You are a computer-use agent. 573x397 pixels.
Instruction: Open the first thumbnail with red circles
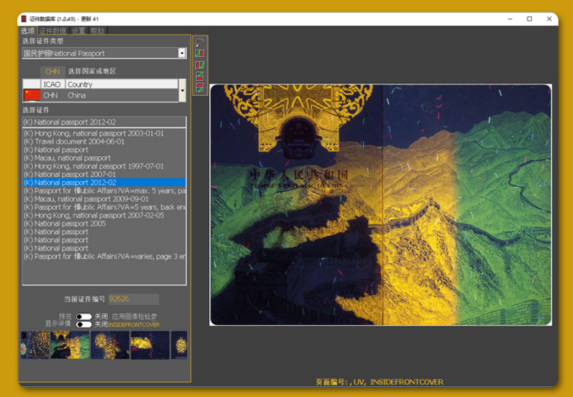pyautogui.click(x=35, y=345)
